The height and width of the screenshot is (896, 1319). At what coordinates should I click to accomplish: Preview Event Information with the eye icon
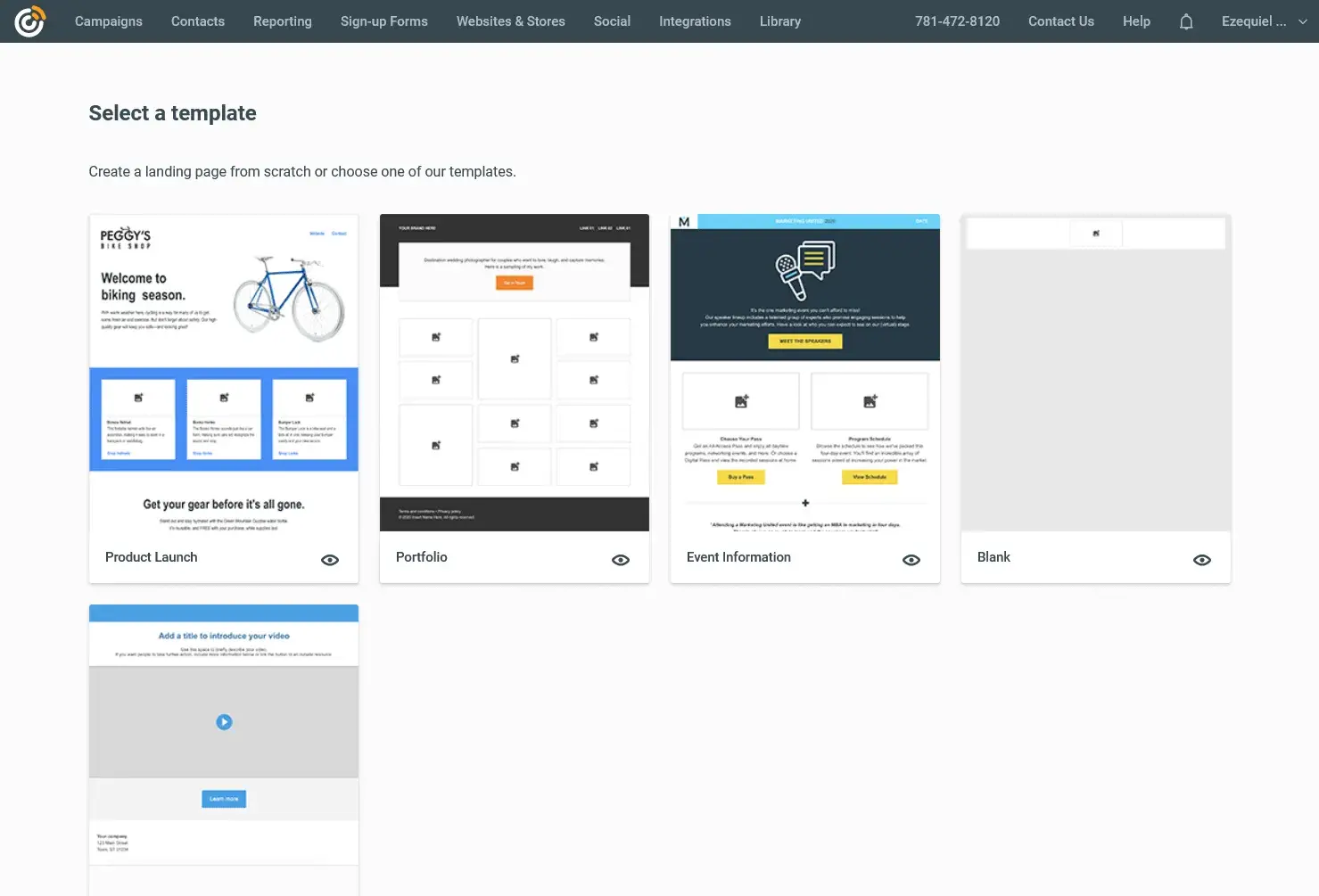(x=911, y=560)
